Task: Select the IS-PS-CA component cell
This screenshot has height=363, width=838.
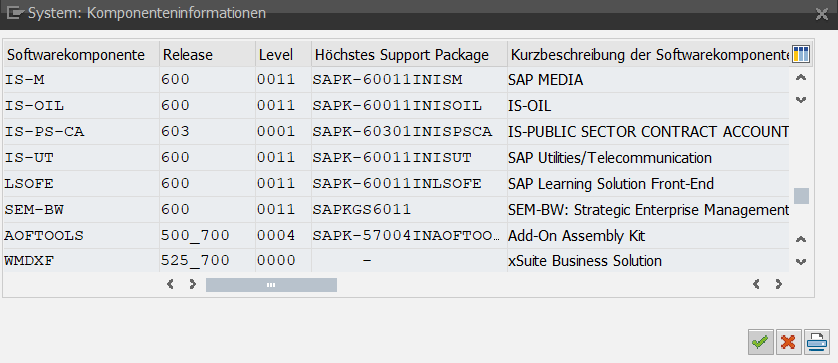Action: pyautogui.click(x=81, y=132)
